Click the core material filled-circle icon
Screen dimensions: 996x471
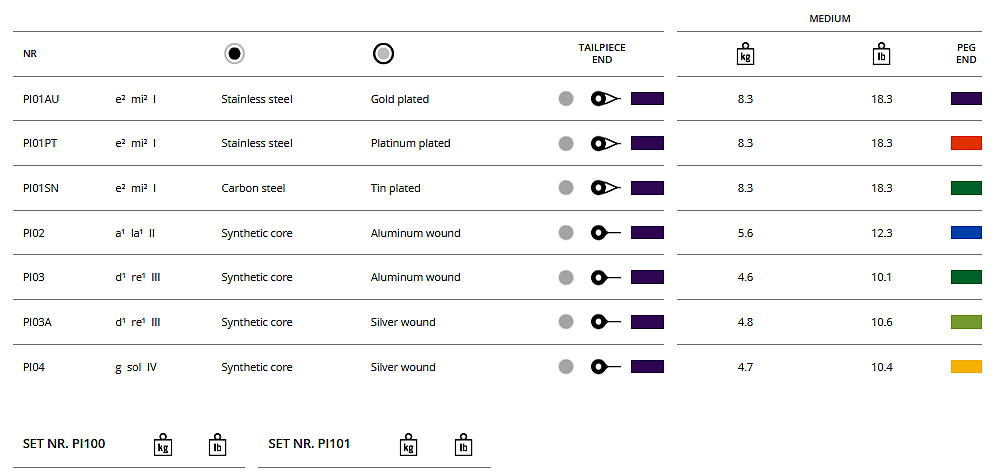point(234,54)
